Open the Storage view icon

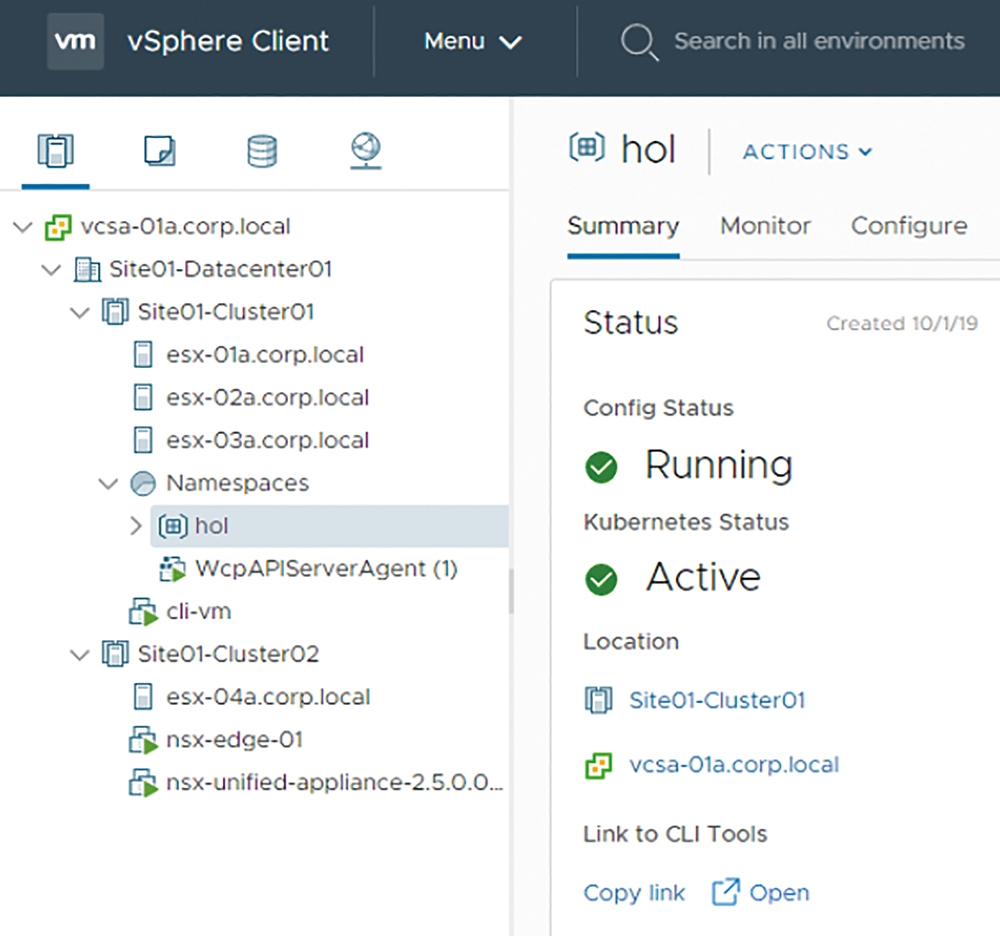[262, 150]
